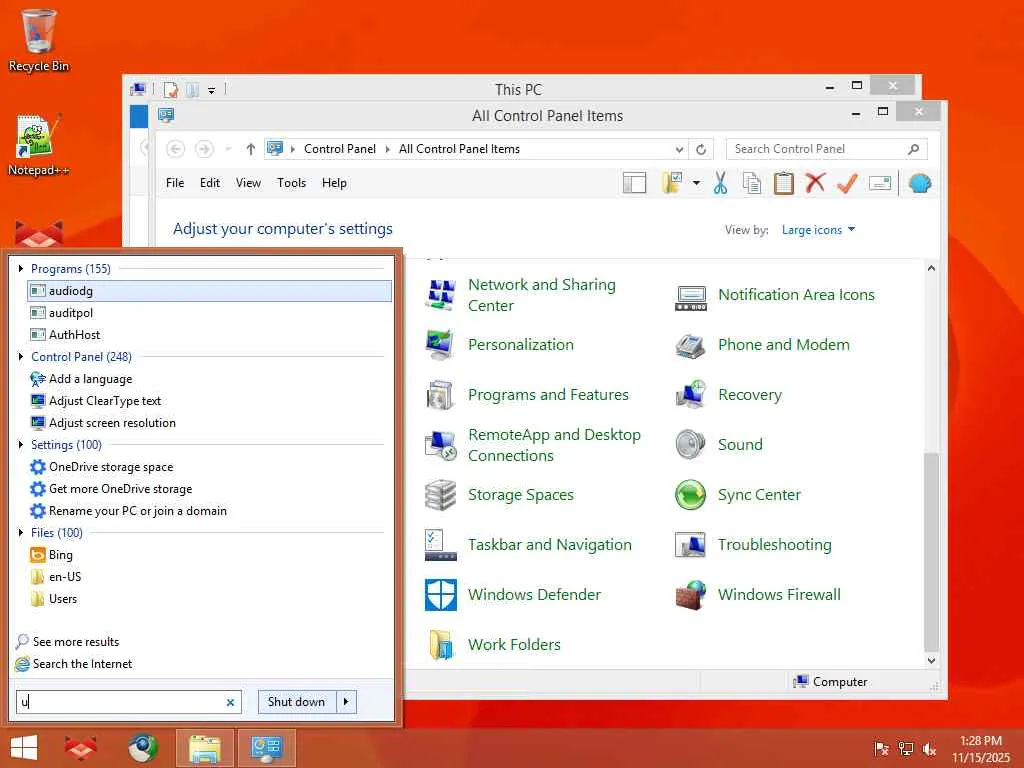Click the layout pane toolbar icon
Image resolution: width=1024 pixels, height=768 pixels.
tap(634, 183)
